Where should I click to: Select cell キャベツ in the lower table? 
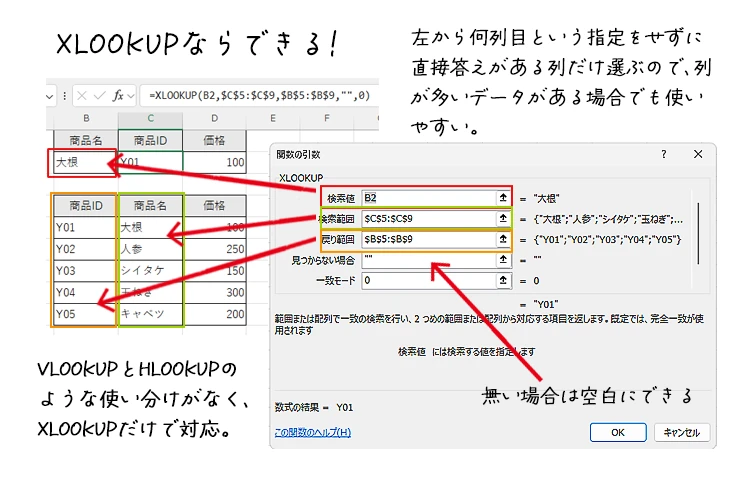click(151, 314)
